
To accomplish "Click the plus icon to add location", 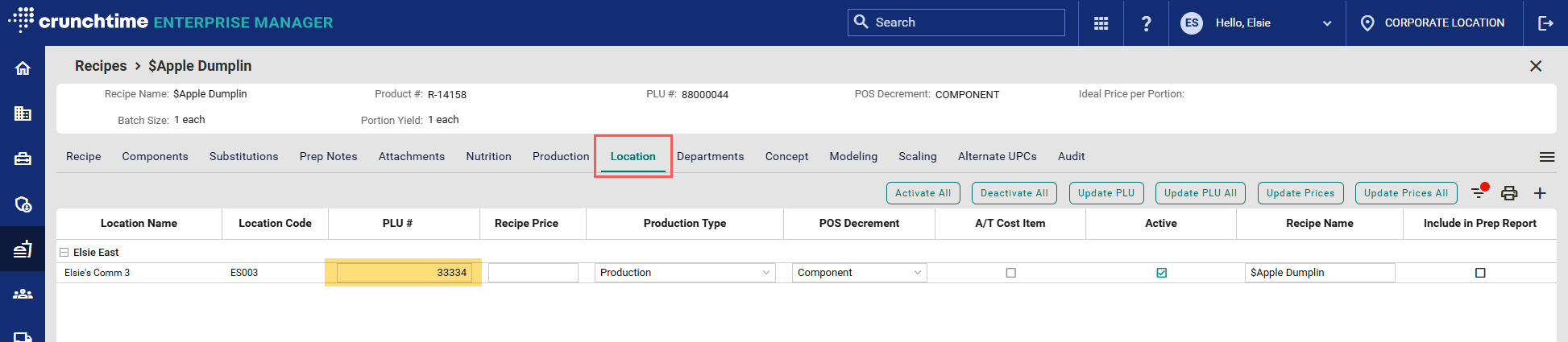I will 1540,193.
